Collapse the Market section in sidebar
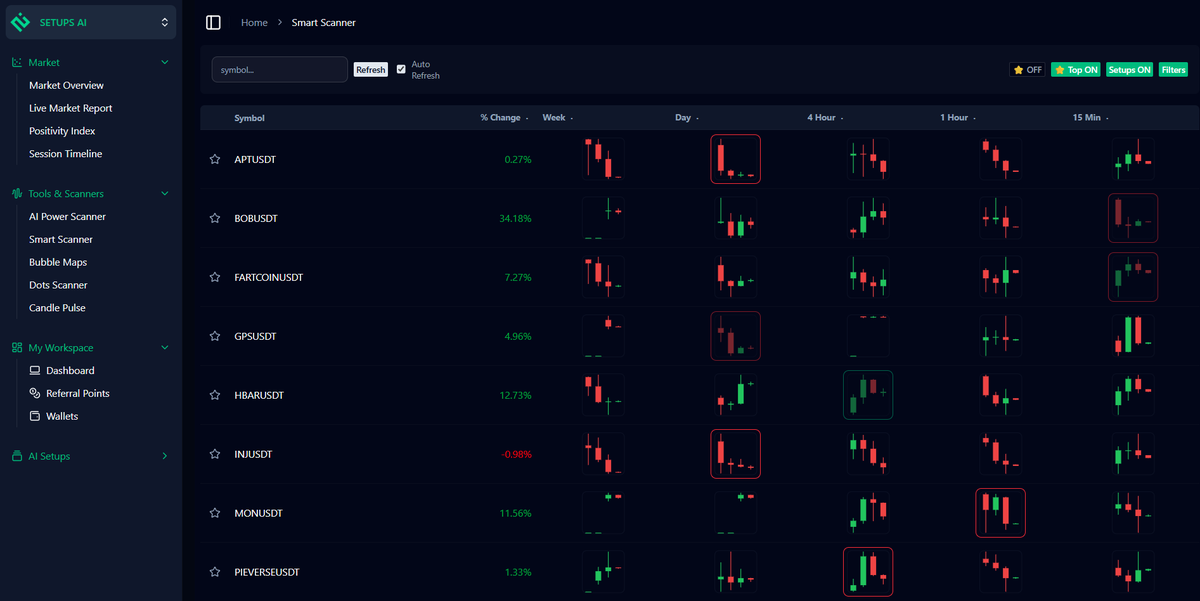The image size is (1200, 601). point(165,62)
